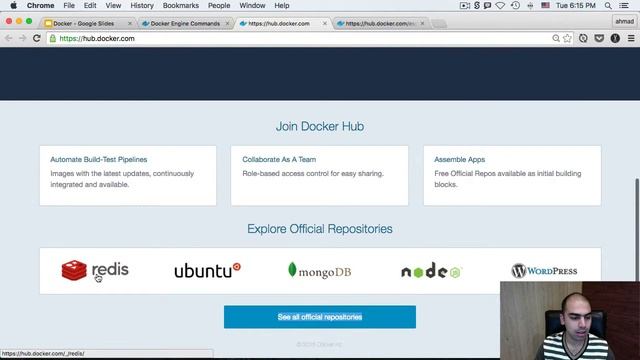Open the View menu
Screen dimensions: 640x360
113,5
